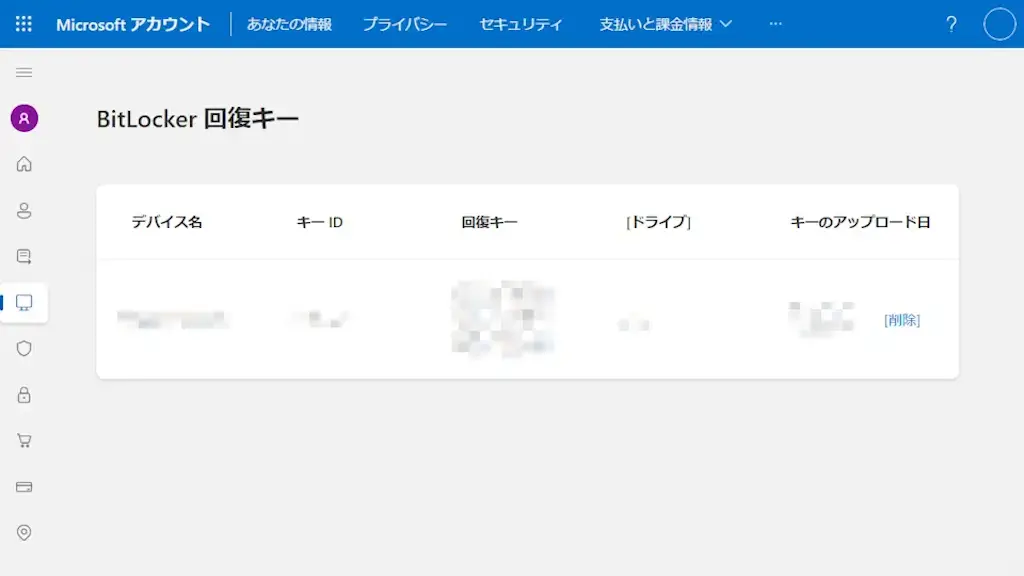The width and height of the screenshot is (1024, 576).
Task: Switch to the プライバシー tab
Action: click(x=405, y=24)
